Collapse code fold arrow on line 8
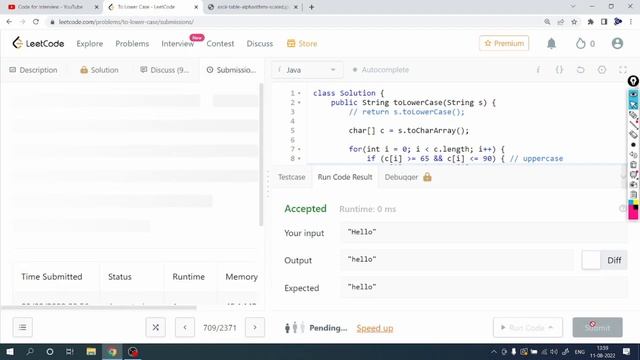The width and height of the screenshot is (640, 360). point(299,159)
